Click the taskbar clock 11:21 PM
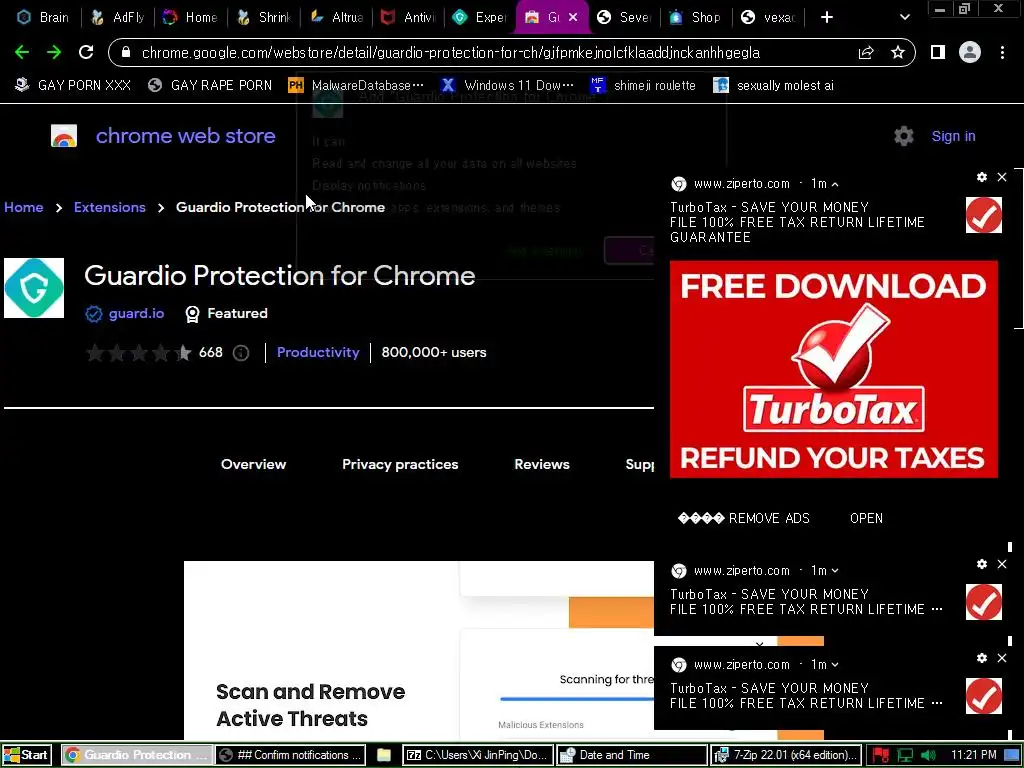The height and width of the screenshot is (768, 1024). pos(974,755)
